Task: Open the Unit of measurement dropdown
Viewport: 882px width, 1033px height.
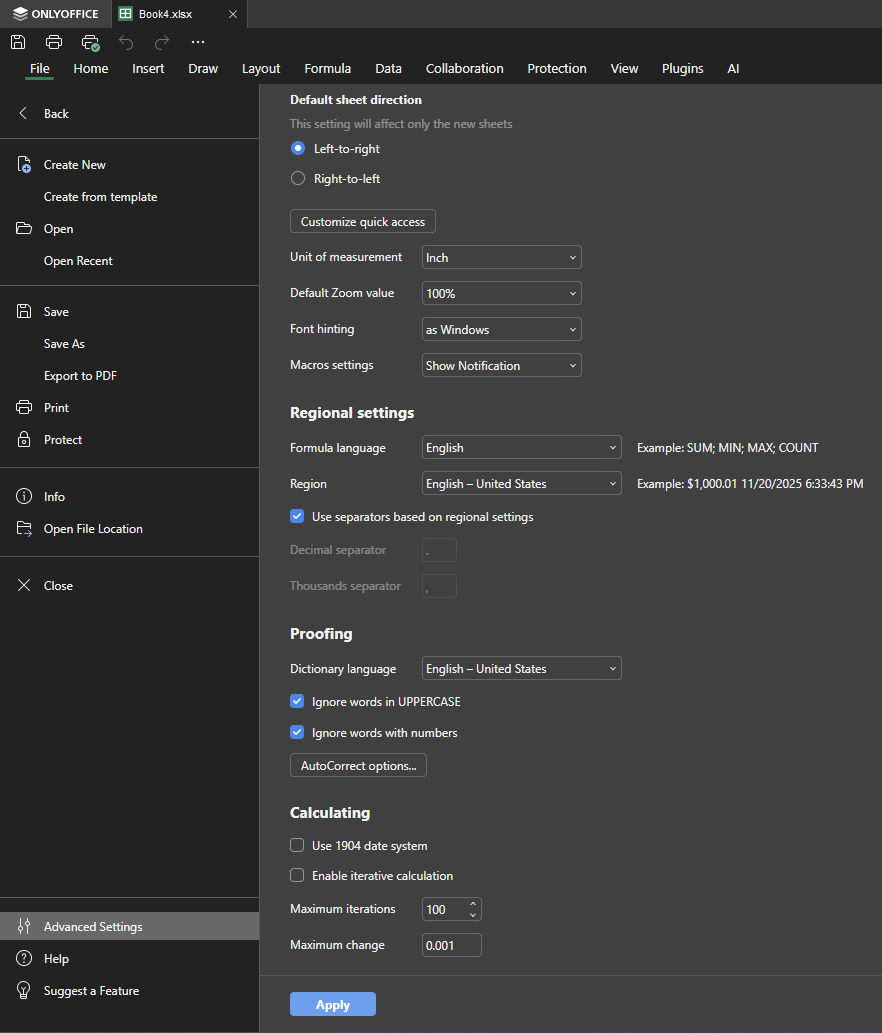Action: click(501, 258)
